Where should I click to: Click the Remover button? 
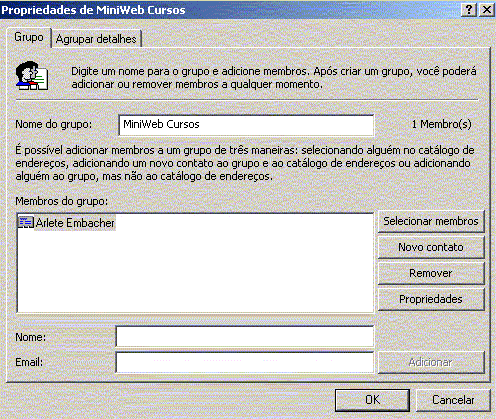point(431,273)
